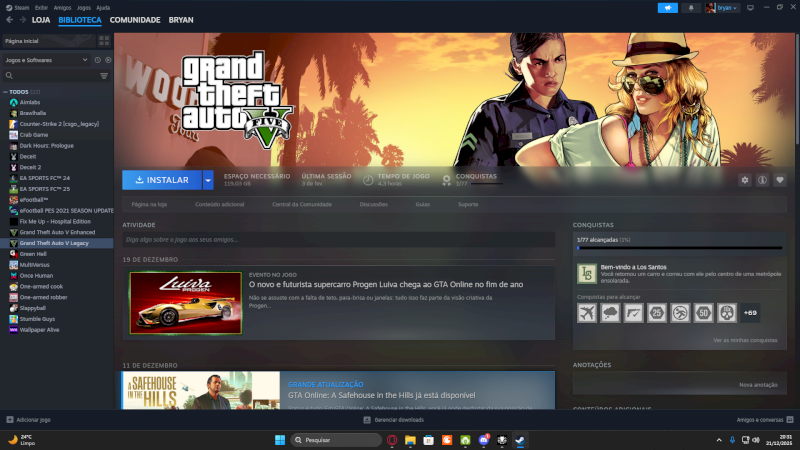Open the Jogos menu

(x=84, y=8)
